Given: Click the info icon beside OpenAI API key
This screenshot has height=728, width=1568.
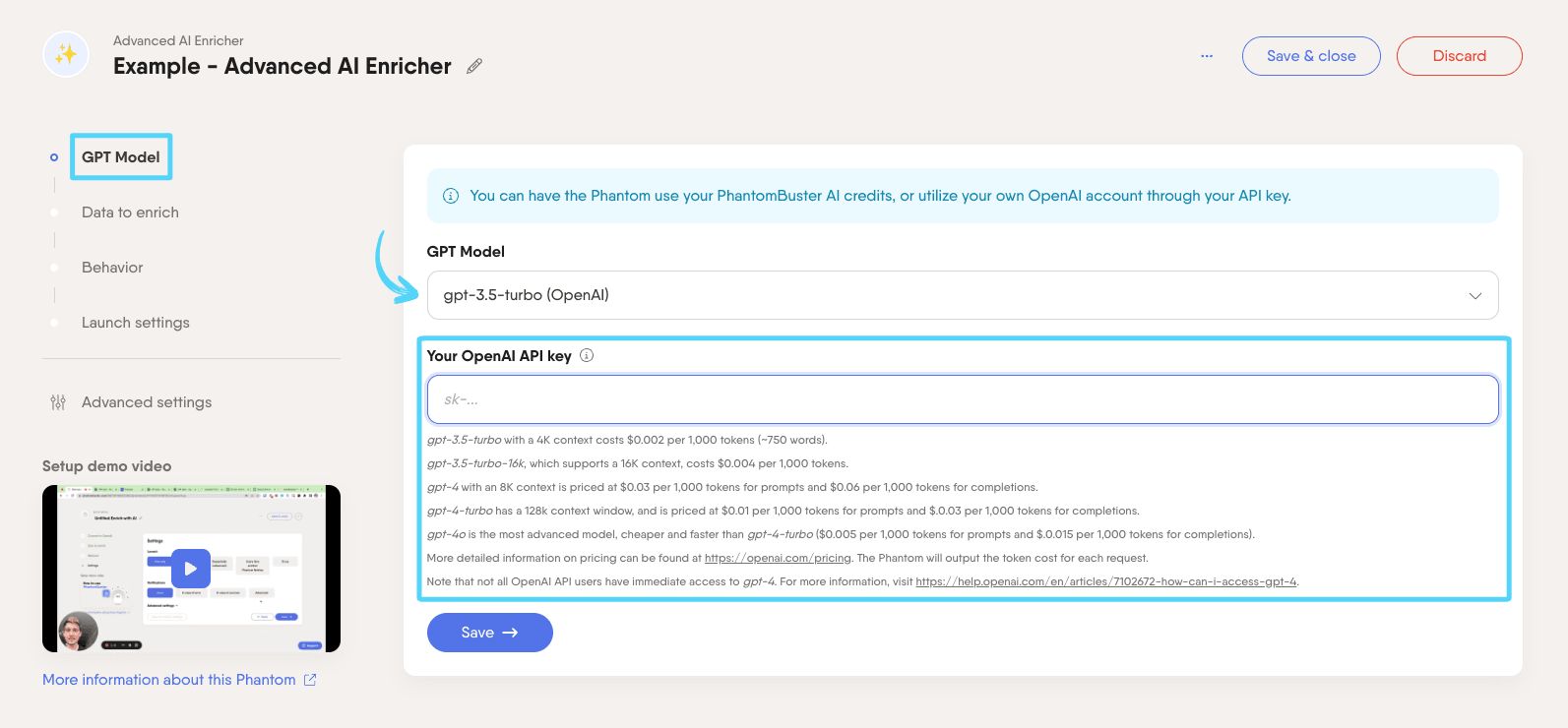Looking at the screenshot, I should (587, 355).
